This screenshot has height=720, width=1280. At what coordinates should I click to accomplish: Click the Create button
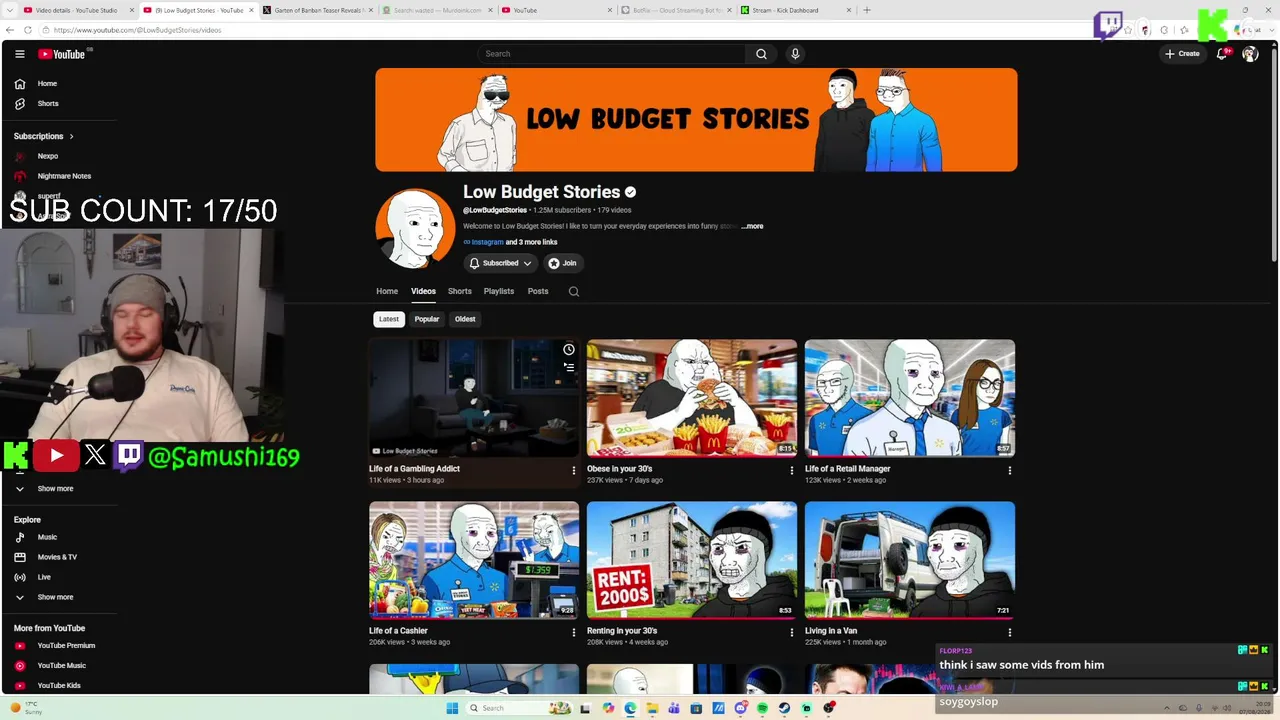tap(1182, 54)
